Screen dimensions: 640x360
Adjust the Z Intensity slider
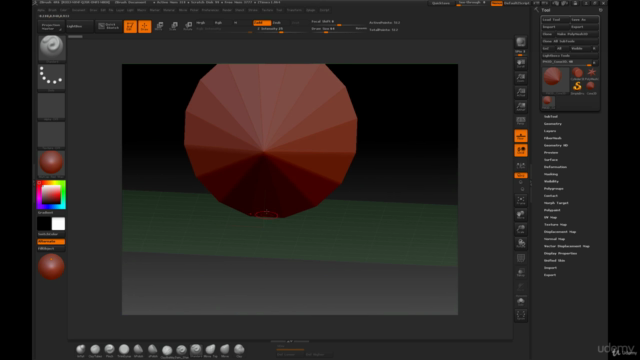click(282, 29)
